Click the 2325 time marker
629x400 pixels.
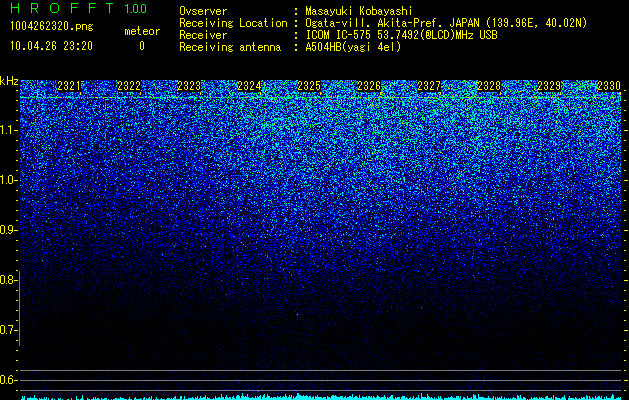click(309, 86)
